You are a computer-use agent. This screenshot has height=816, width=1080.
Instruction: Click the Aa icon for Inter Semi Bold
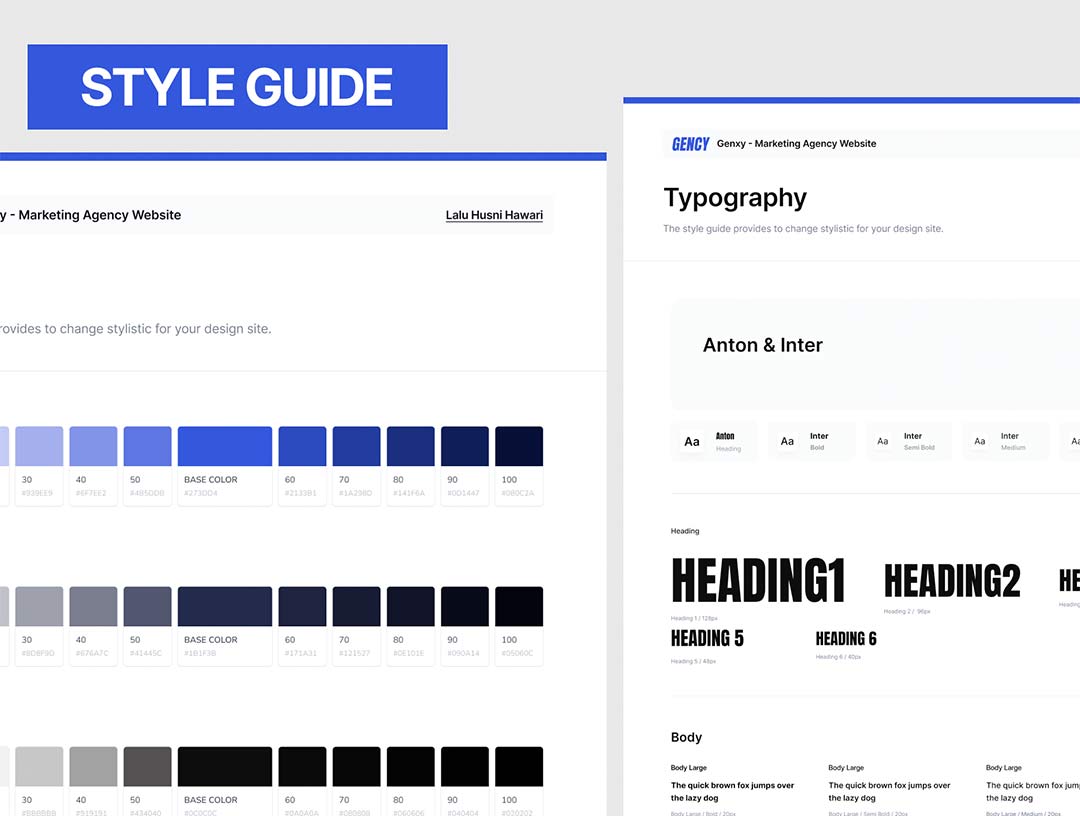(x=882, y=441)
